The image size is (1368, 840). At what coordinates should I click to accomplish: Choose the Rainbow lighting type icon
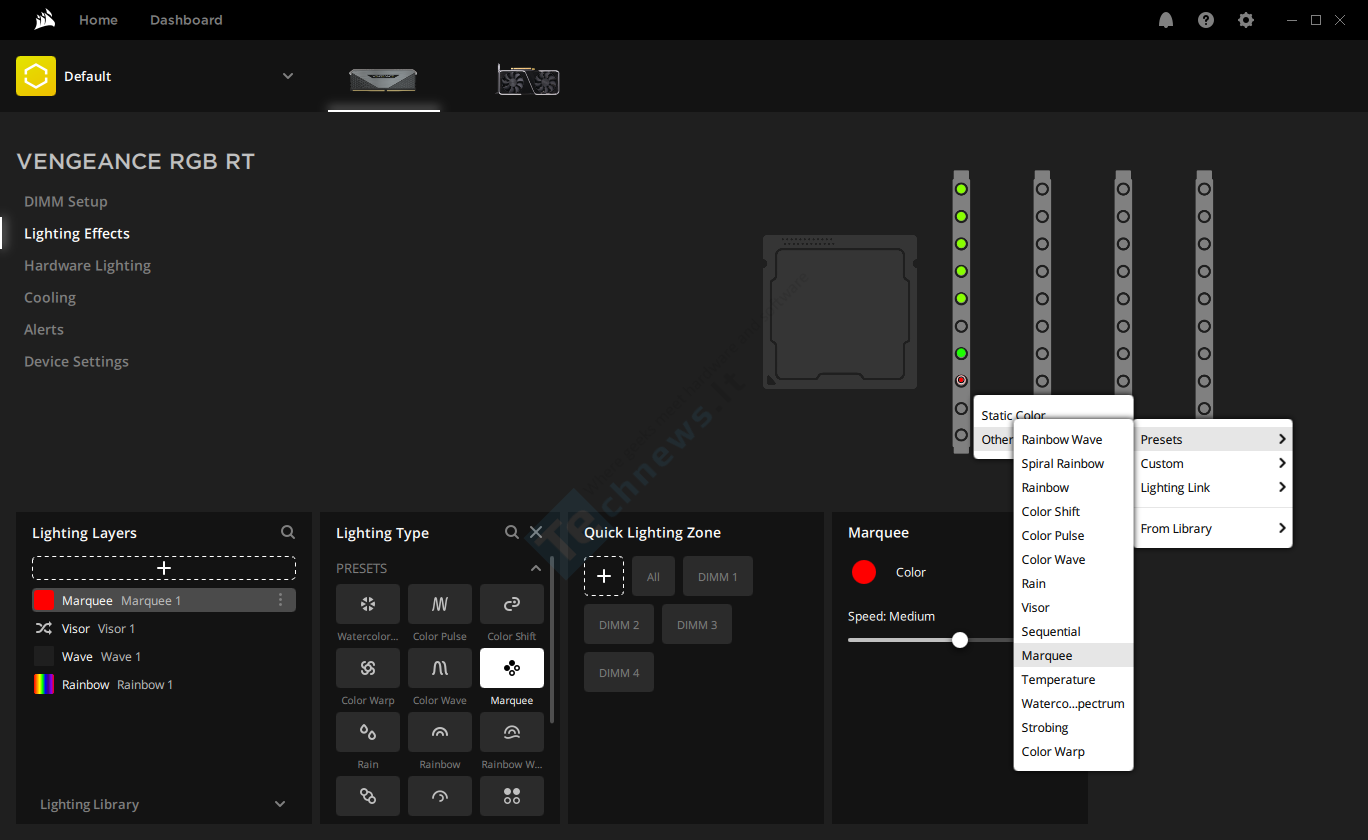point(440,732)
